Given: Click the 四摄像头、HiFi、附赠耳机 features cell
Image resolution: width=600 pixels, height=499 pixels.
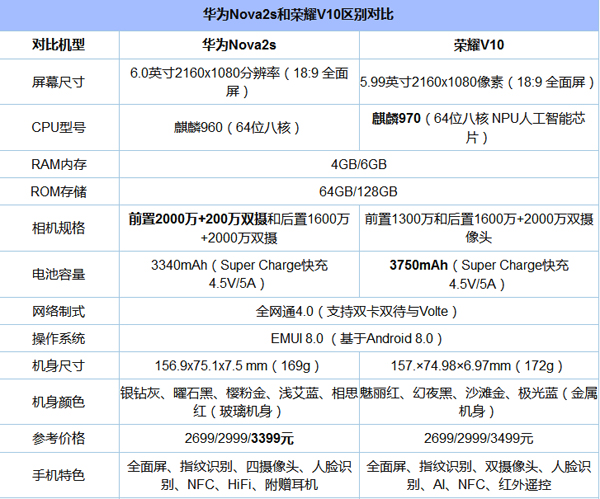Looking at the screenshot, I should (239, 475).
